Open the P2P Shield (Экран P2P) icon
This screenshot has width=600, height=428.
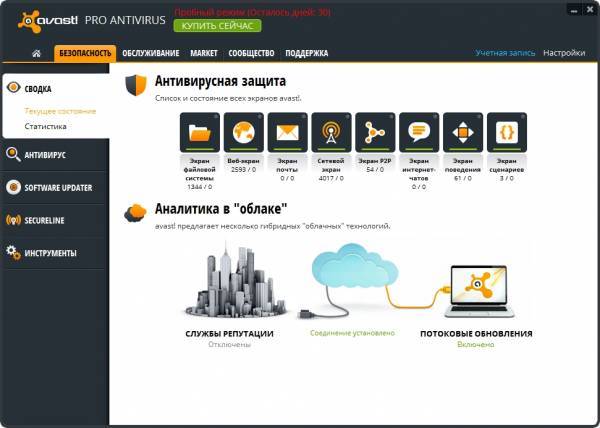tap(375, 132)
